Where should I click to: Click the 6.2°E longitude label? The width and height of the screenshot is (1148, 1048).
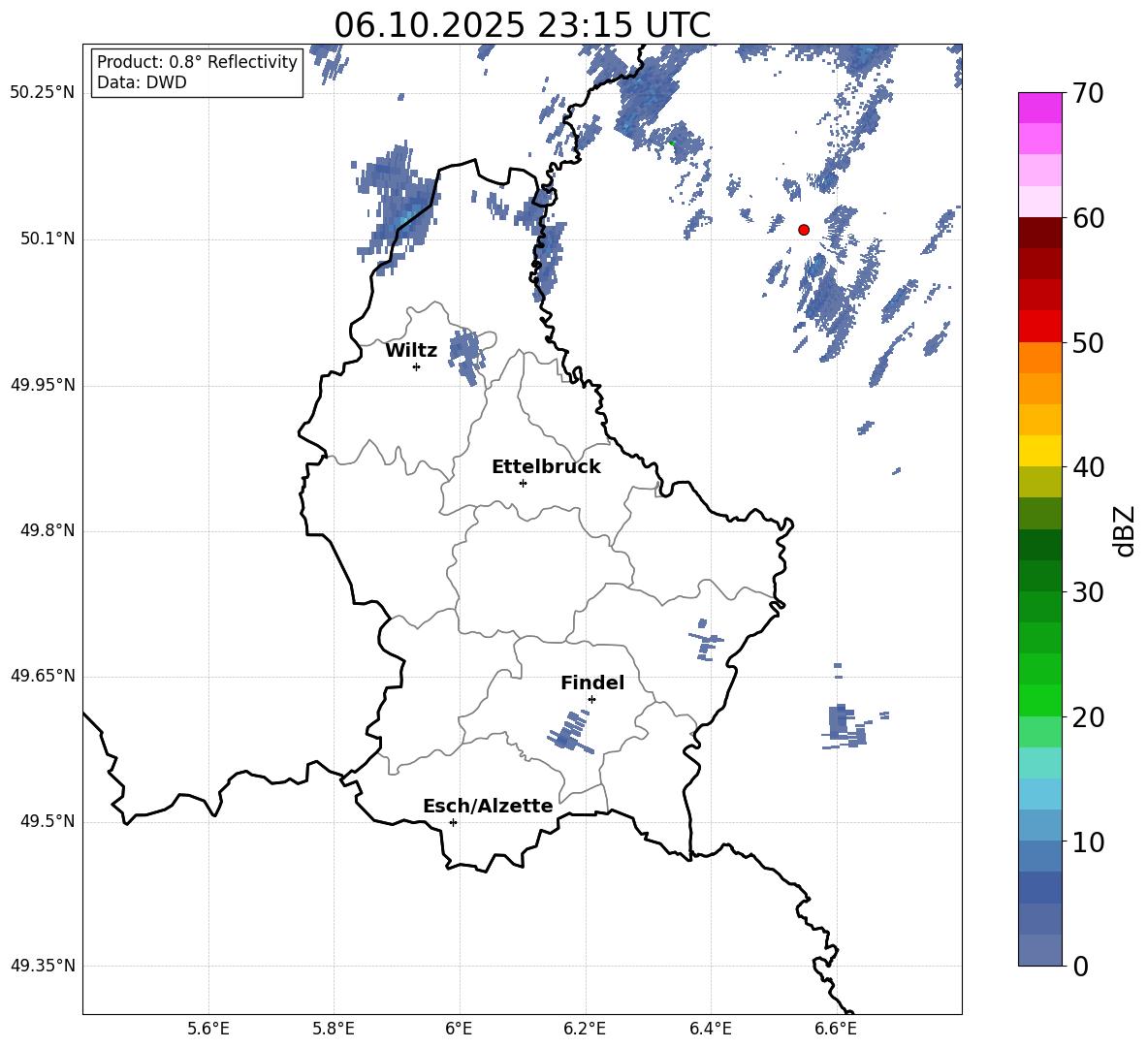click(585, 1029)
